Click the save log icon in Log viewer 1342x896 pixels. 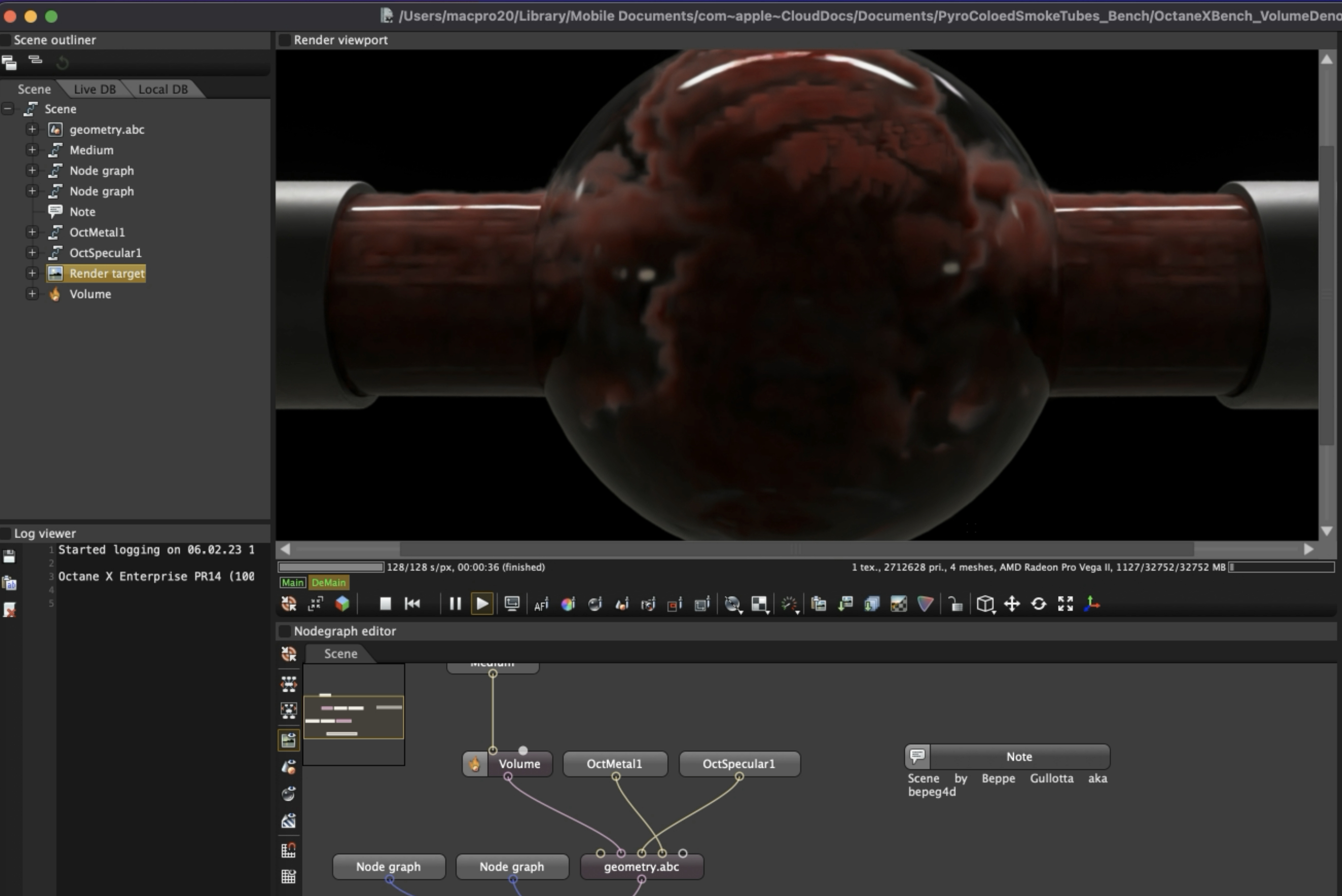(10, 557)
